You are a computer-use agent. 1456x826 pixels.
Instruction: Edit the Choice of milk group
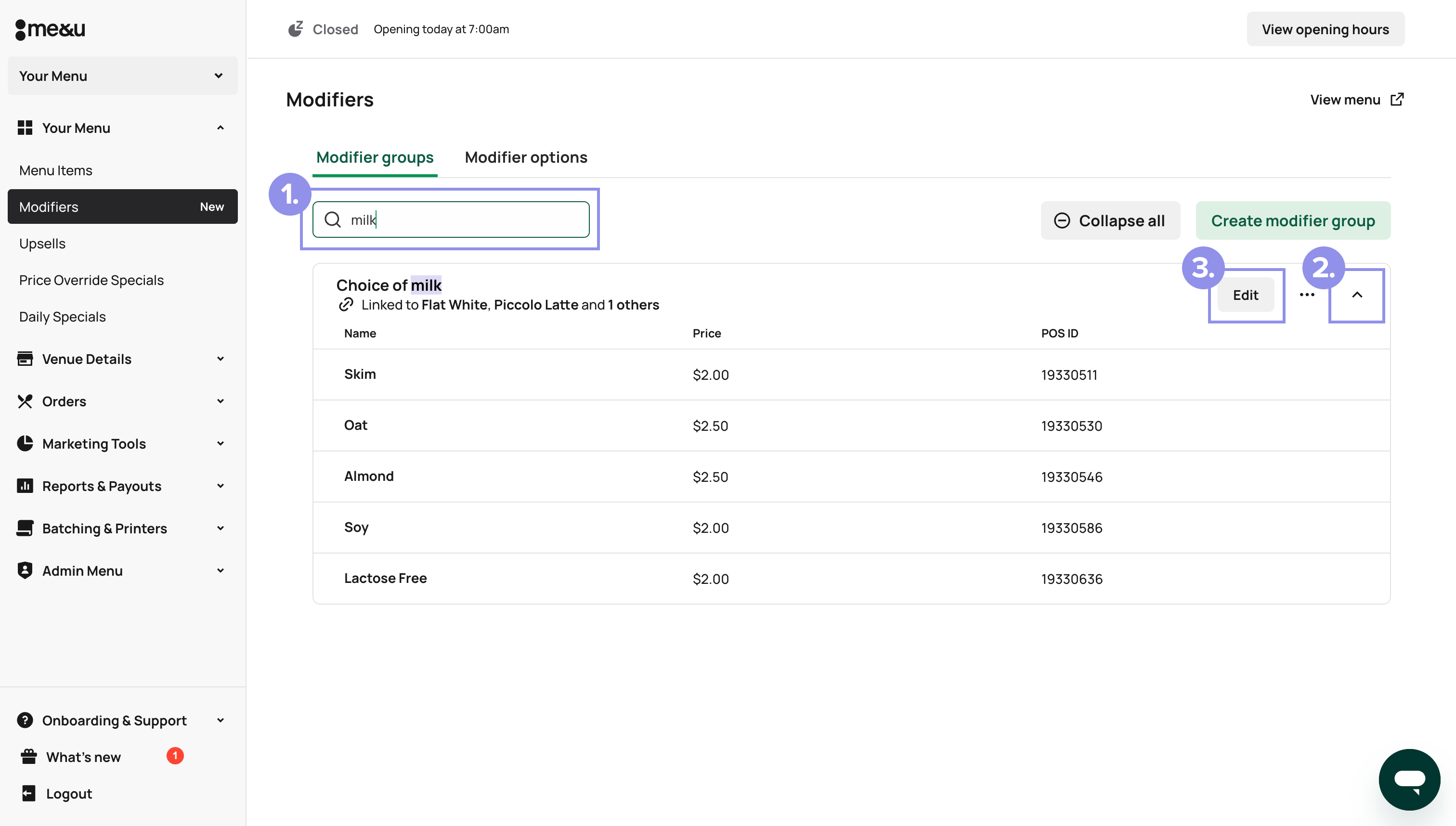[x=1246, y=295]
